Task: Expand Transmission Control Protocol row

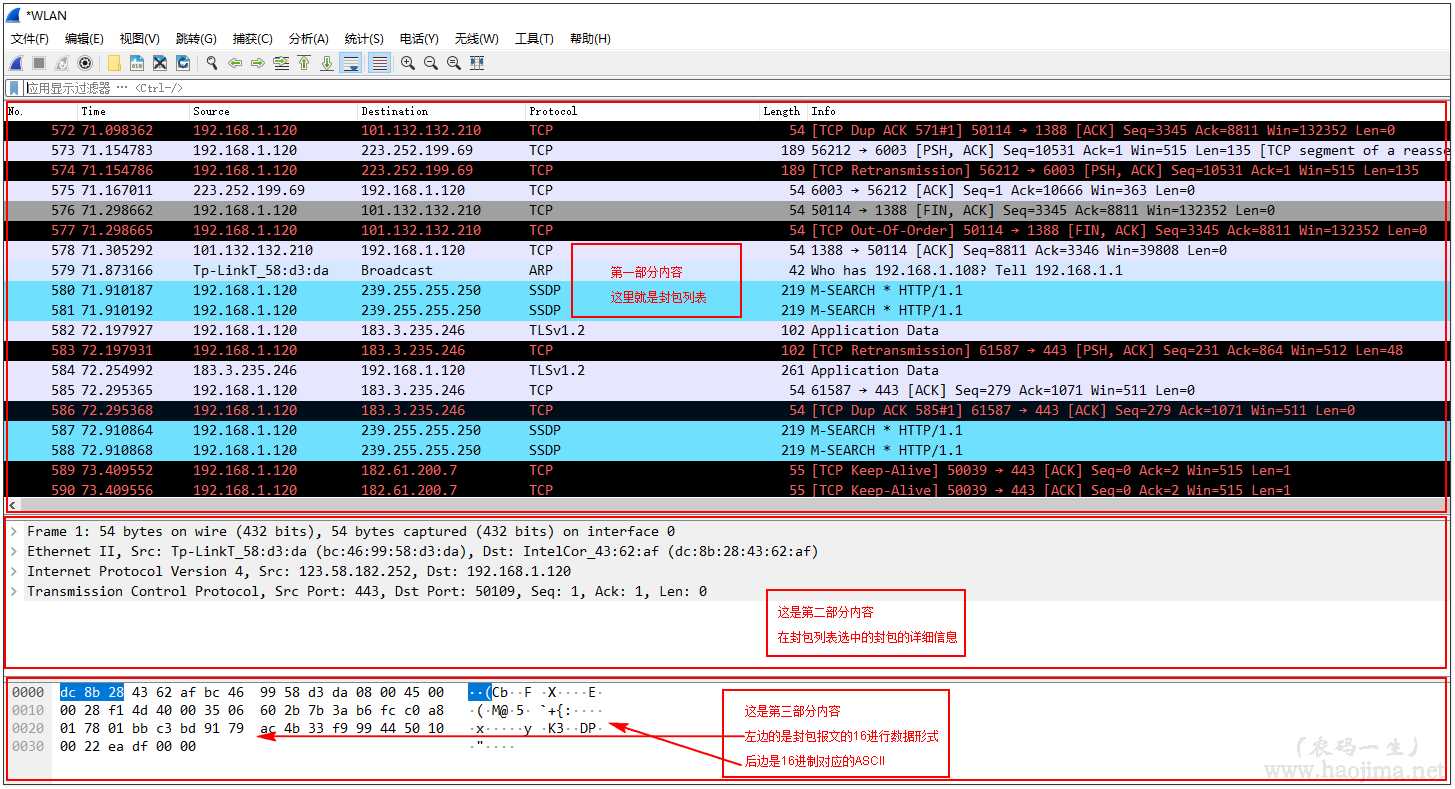Action: click(x=14, y=591)
